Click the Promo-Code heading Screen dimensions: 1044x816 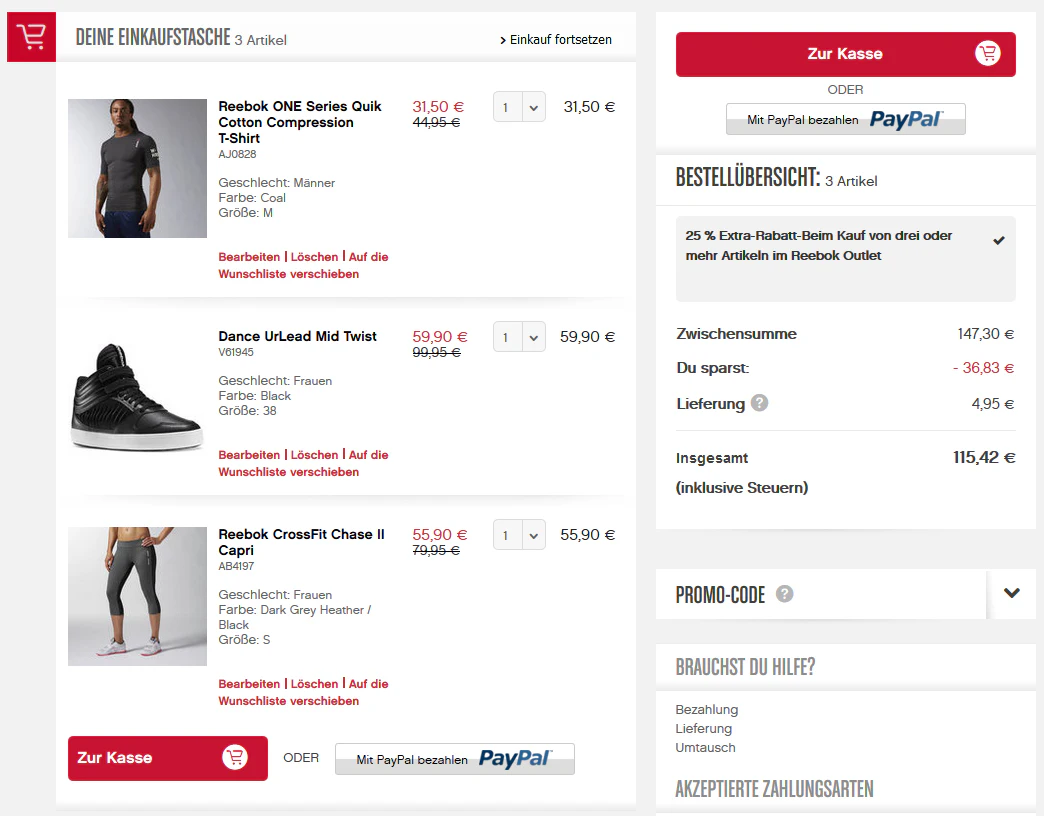tap(720, 594)
